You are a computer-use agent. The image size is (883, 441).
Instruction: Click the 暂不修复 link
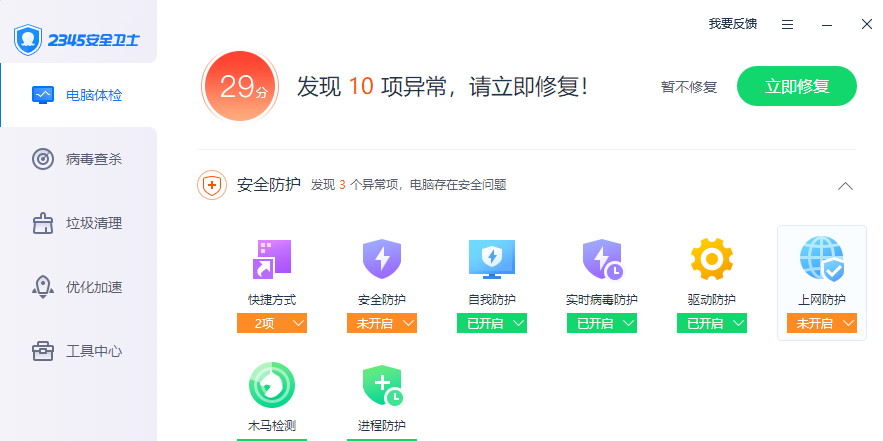click(689, 87)
